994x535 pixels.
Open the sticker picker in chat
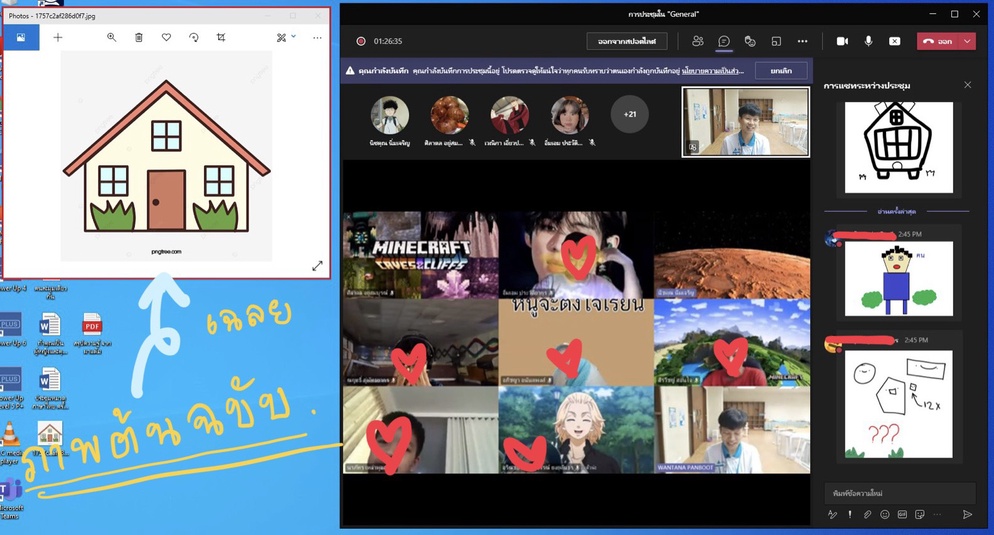[920, 514]
